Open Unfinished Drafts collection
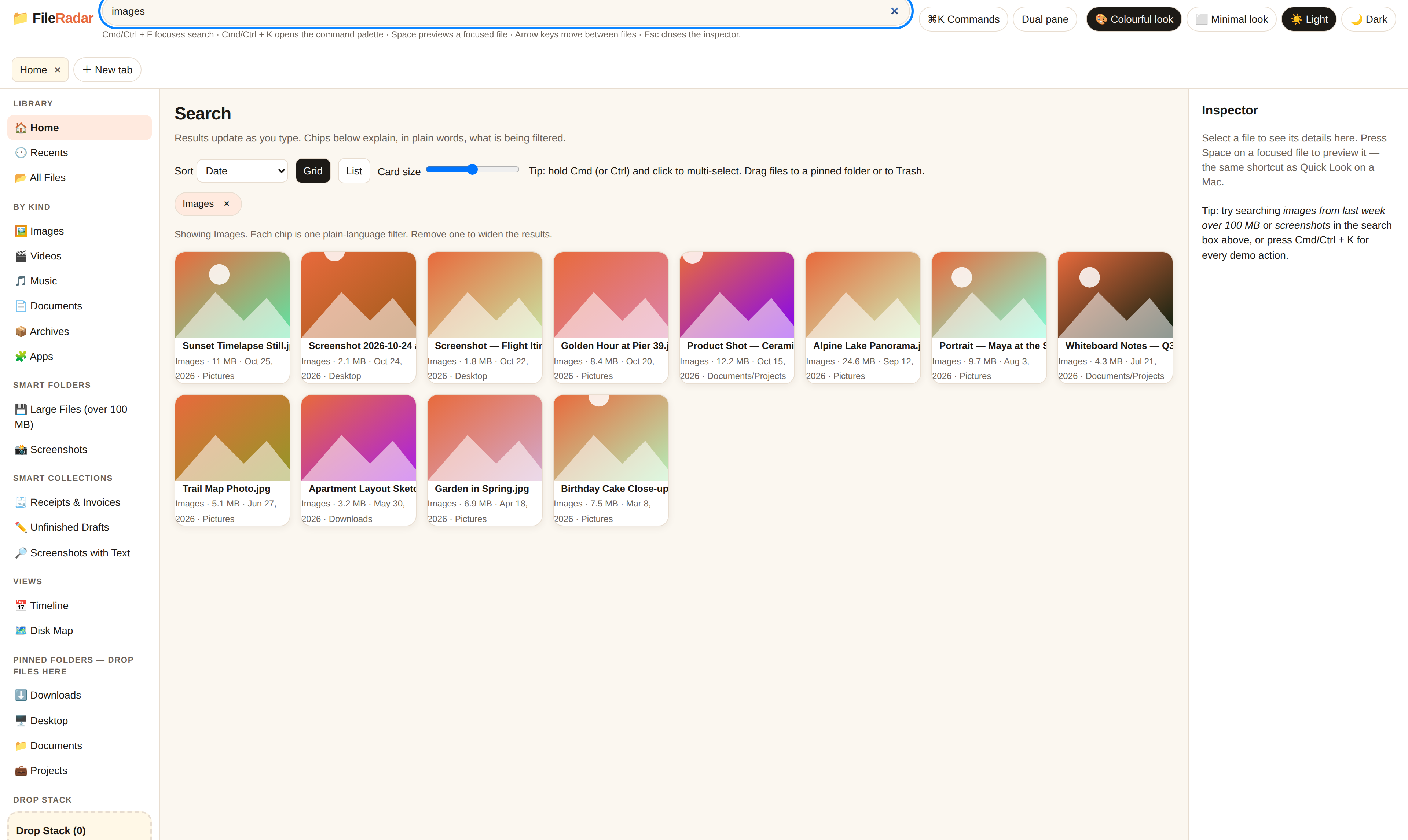Image resolution: width=1408 pixels, height=840 pixels. [79, 527]
